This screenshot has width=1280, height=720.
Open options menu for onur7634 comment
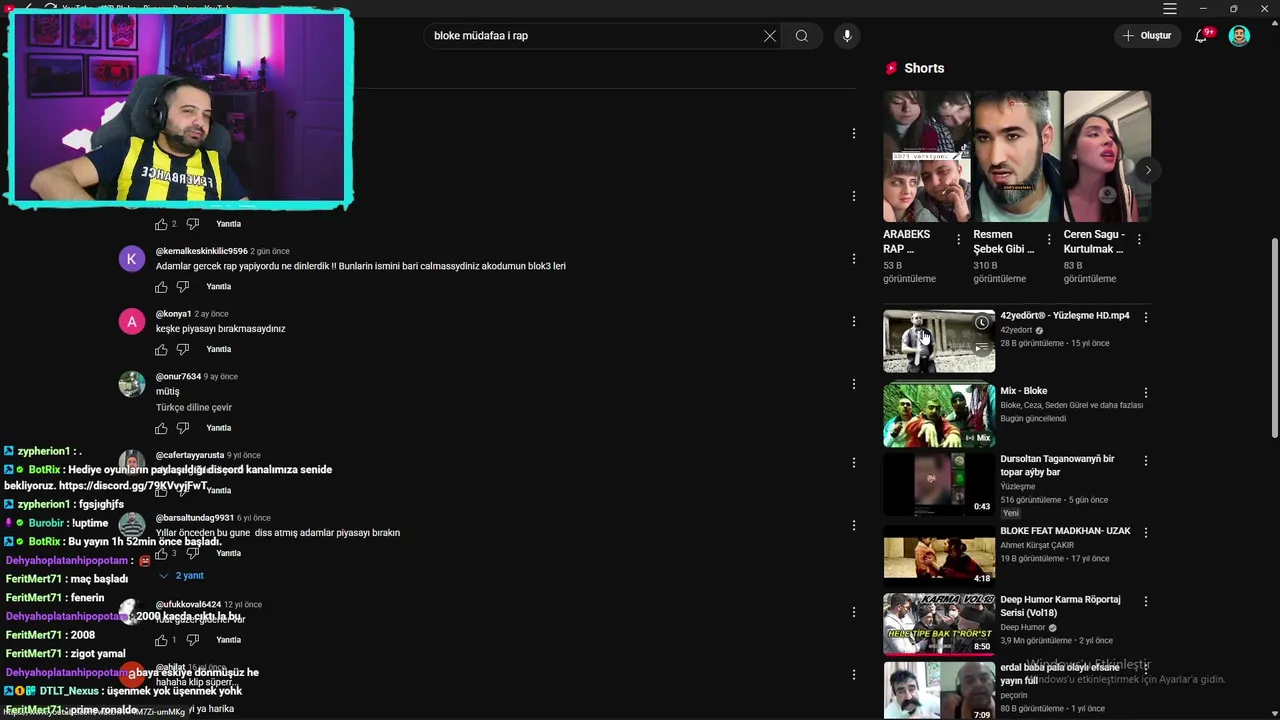[854, 384]
